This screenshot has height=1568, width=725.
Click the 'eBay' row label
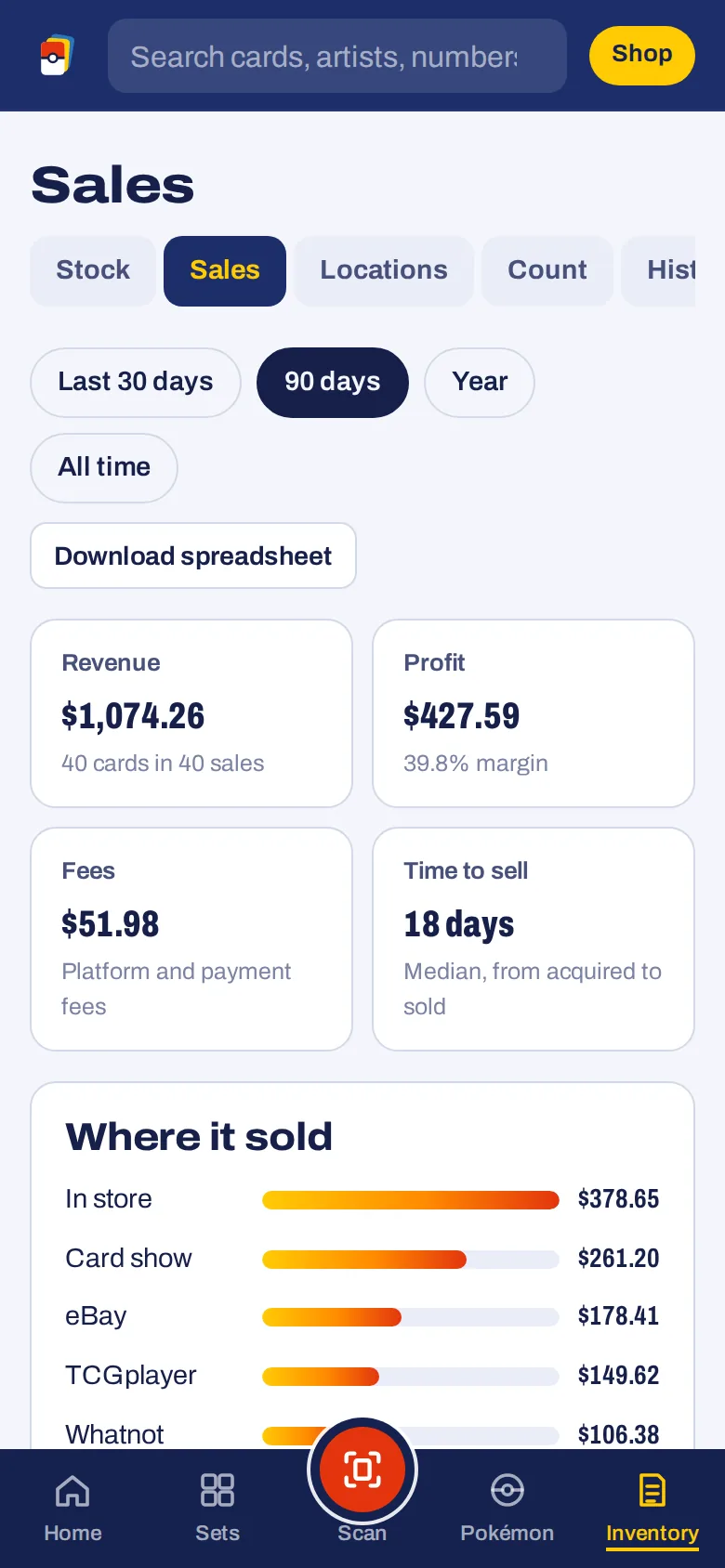(96, 1317)
